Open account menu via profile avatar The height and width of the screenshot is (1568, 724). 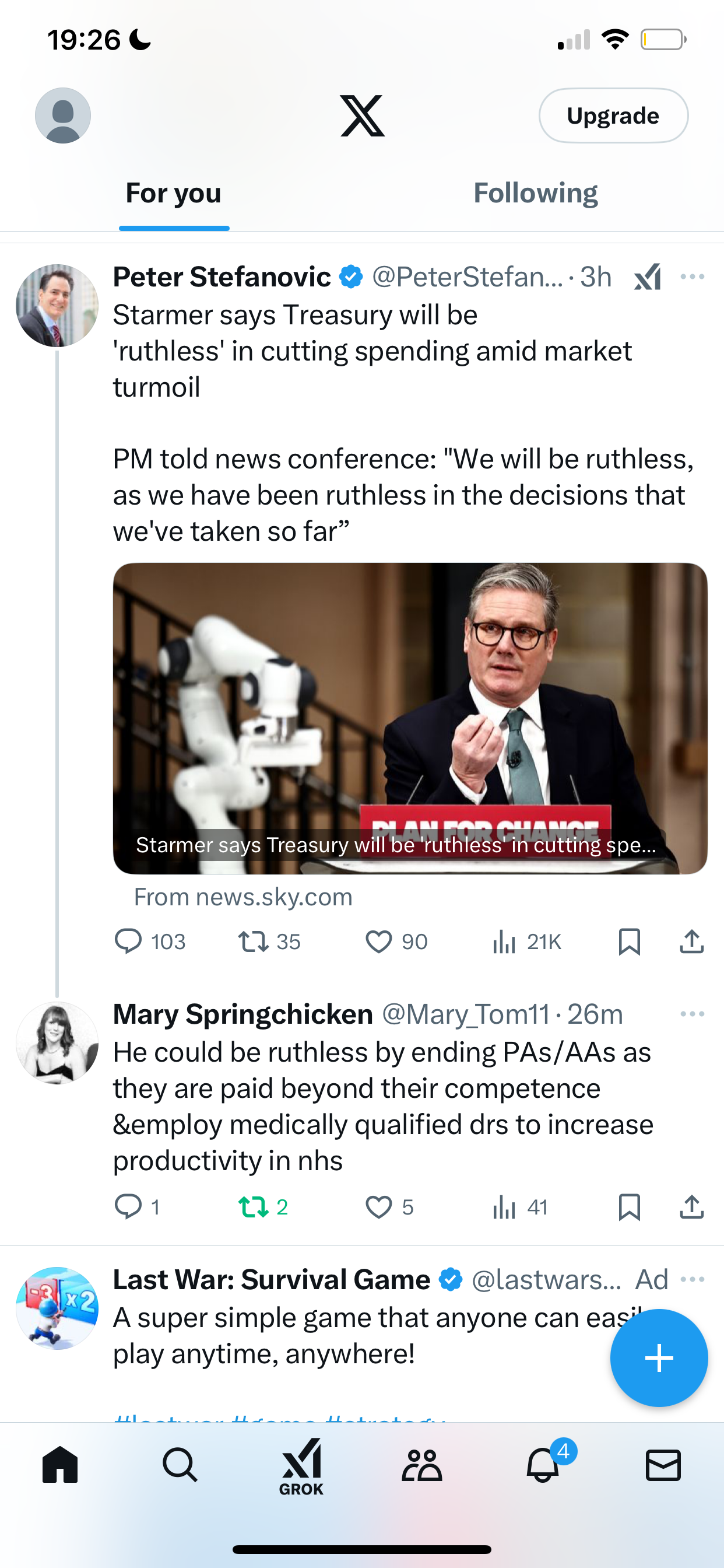(63, 116)
